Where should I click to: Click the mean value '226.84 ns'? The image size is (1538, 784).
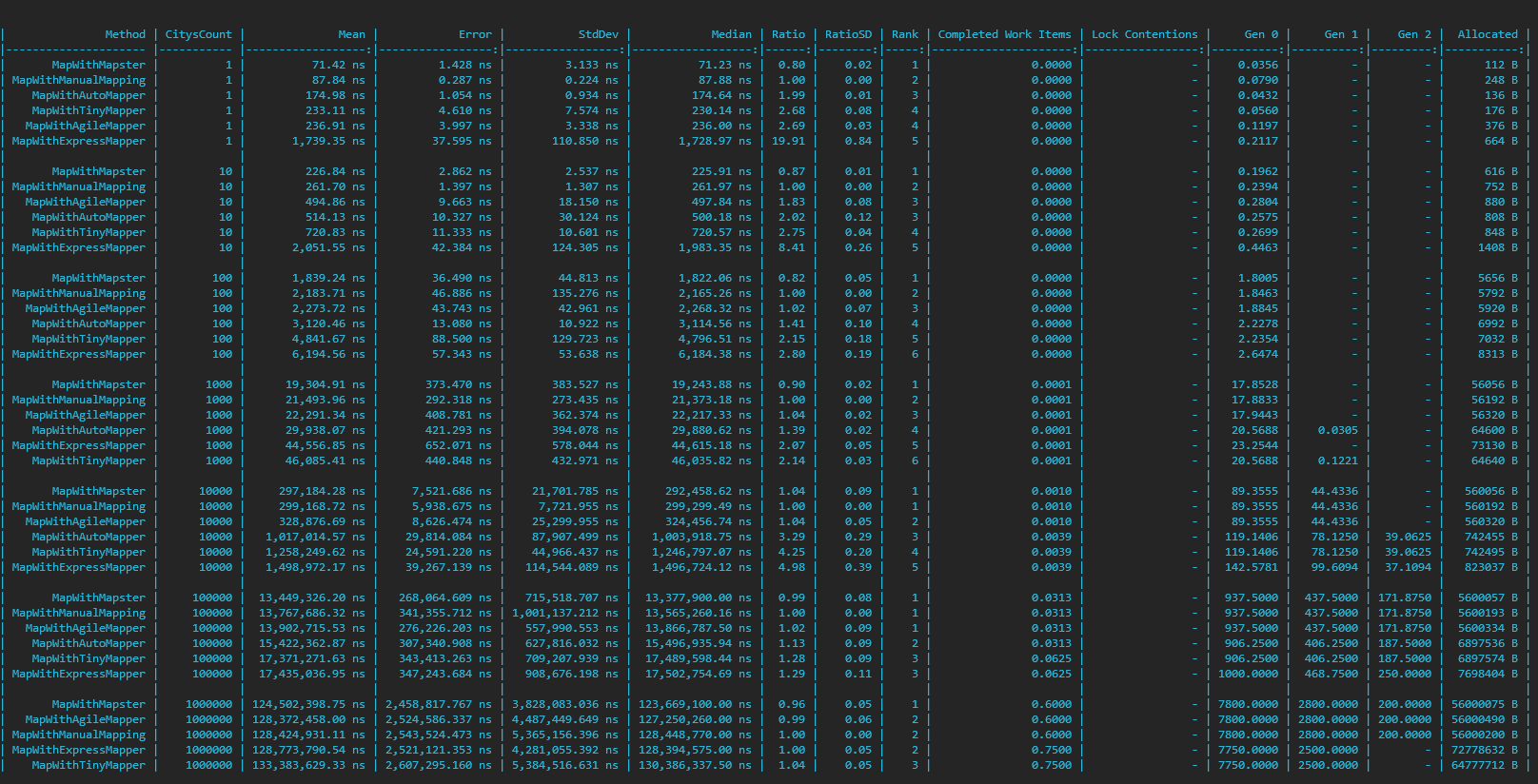(335, 171)
